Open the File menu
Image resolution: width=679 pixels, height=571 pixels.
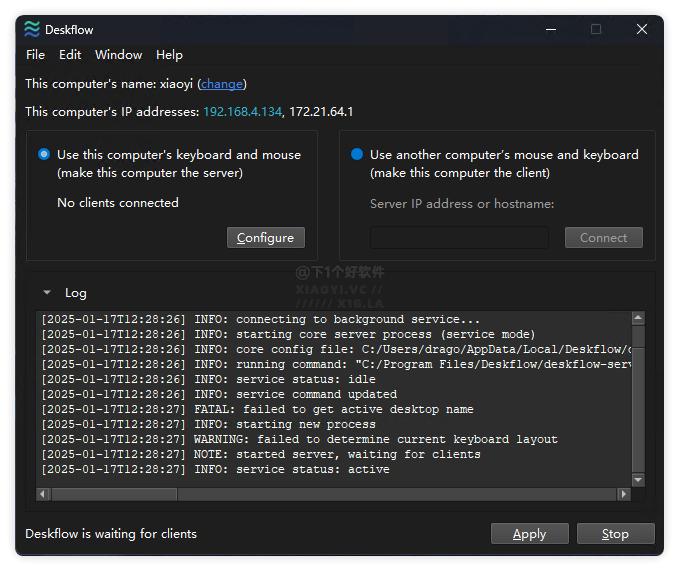point(35,55)
